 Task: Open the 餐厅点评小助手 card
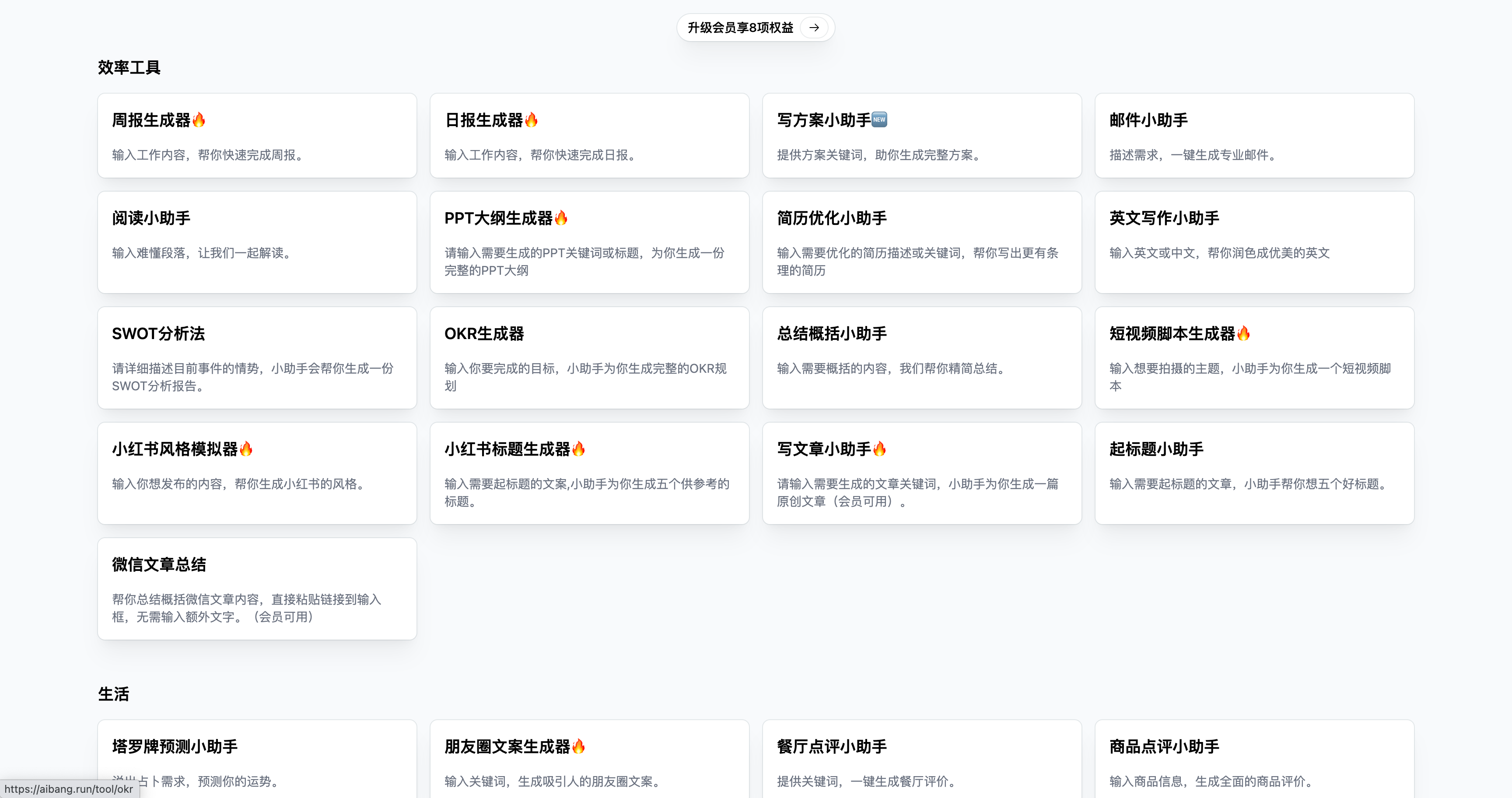click(x=921, y=759)
